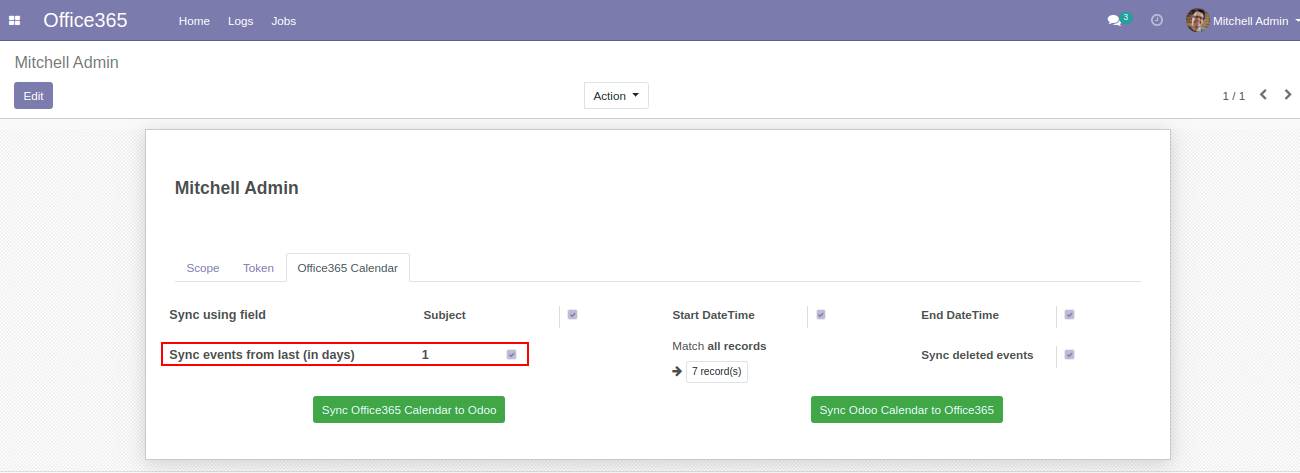Go to previous record arrow
1300x473 pixels.
1263,95
